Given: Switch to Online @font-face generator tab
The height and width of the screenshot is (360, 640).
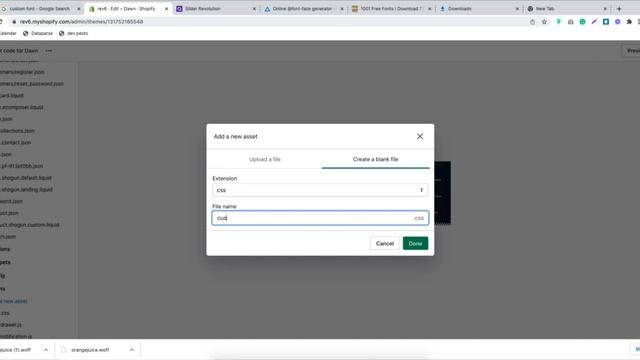Looking at the screenshot, I should pyautogui.click(x=302, y=9).
